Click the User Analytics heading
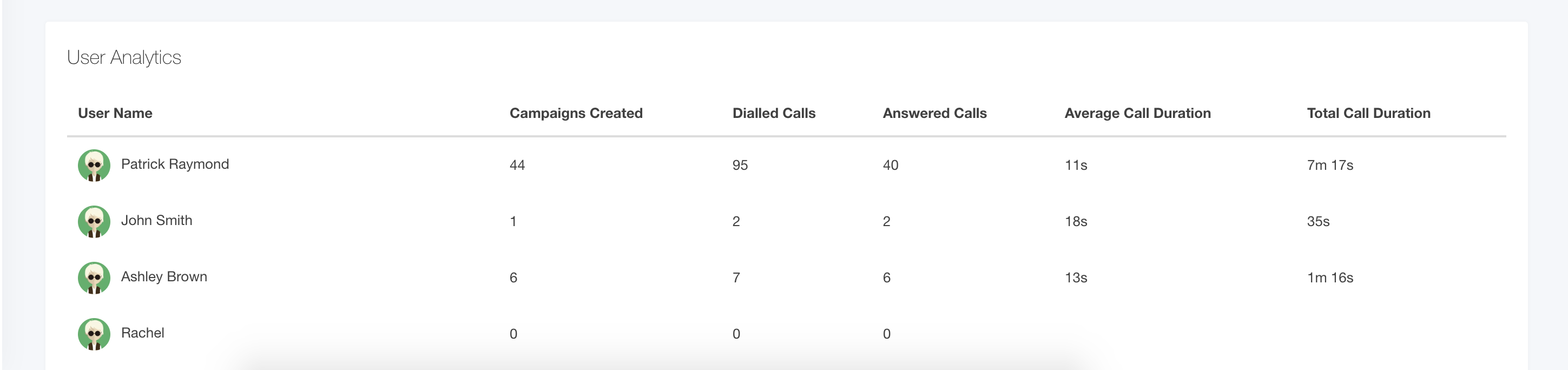 point(124,57)
